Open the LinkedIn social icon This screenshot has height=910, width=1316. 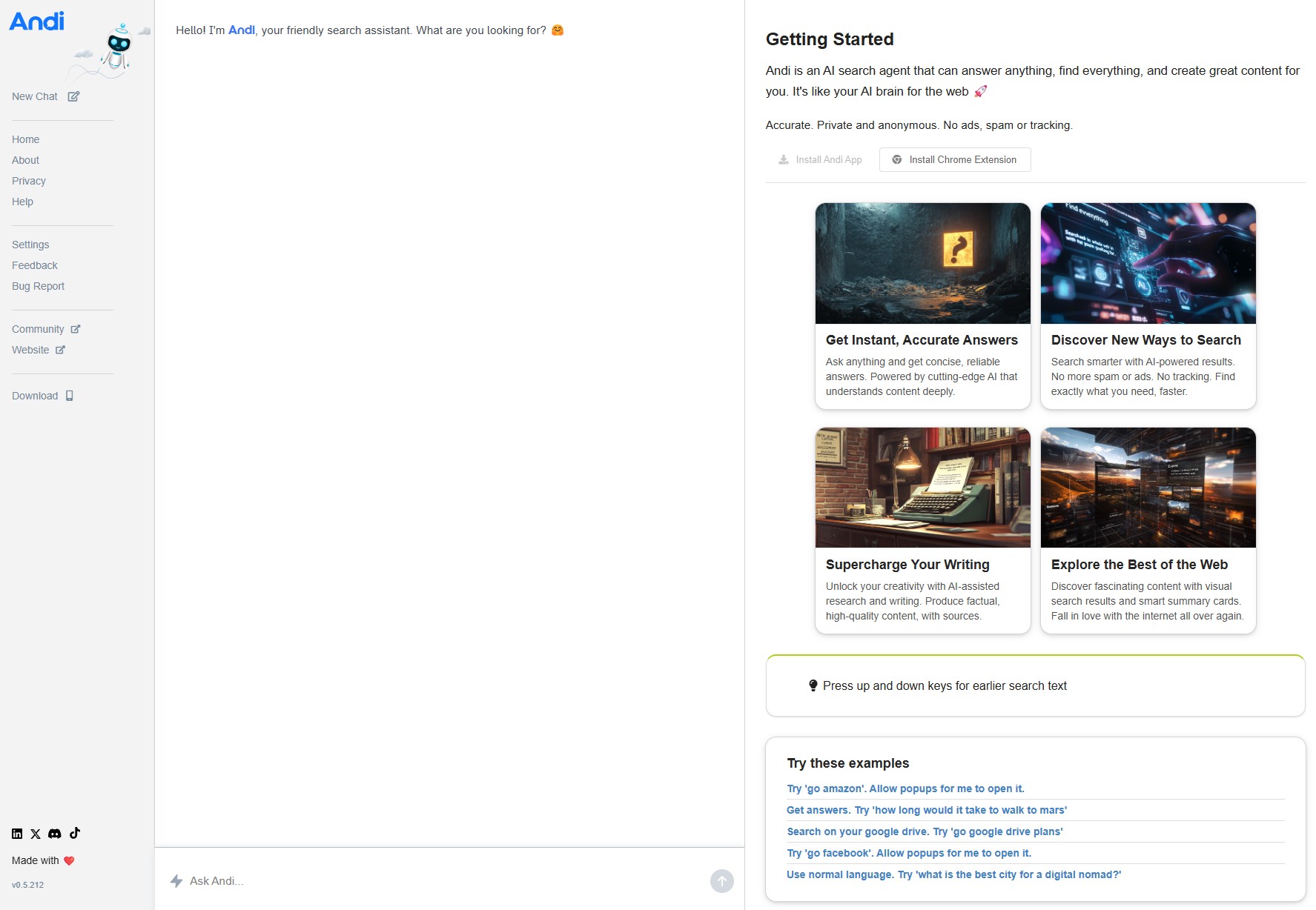coord(17,834)
